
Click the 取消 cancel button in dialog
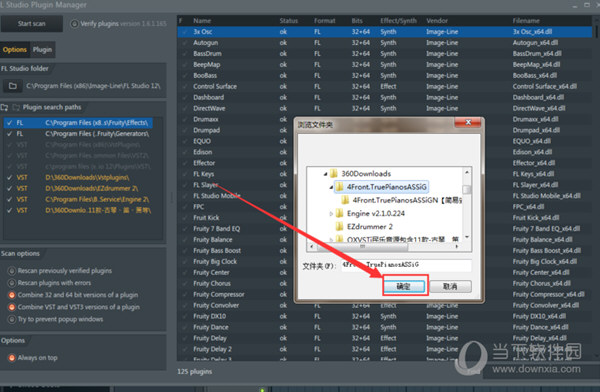[x=450, y=286]
